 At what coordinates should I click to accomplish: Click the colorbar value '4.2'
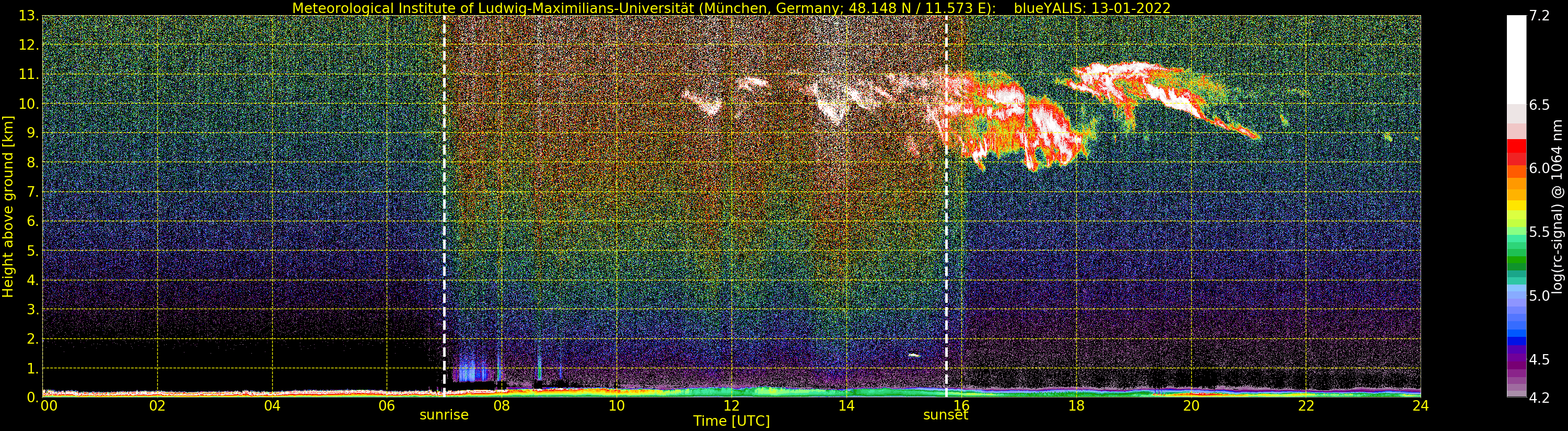click(x=1539, y=398)
